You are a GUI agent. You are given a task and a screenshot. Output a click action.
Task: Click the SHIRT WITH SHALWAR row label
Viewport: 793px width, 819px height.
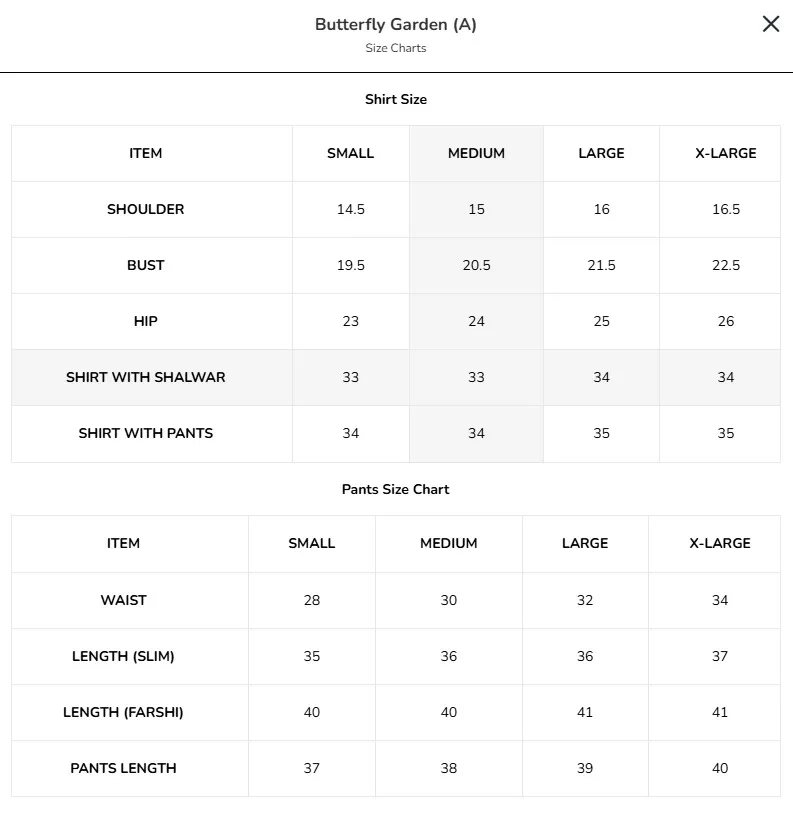tap(146, 377)
